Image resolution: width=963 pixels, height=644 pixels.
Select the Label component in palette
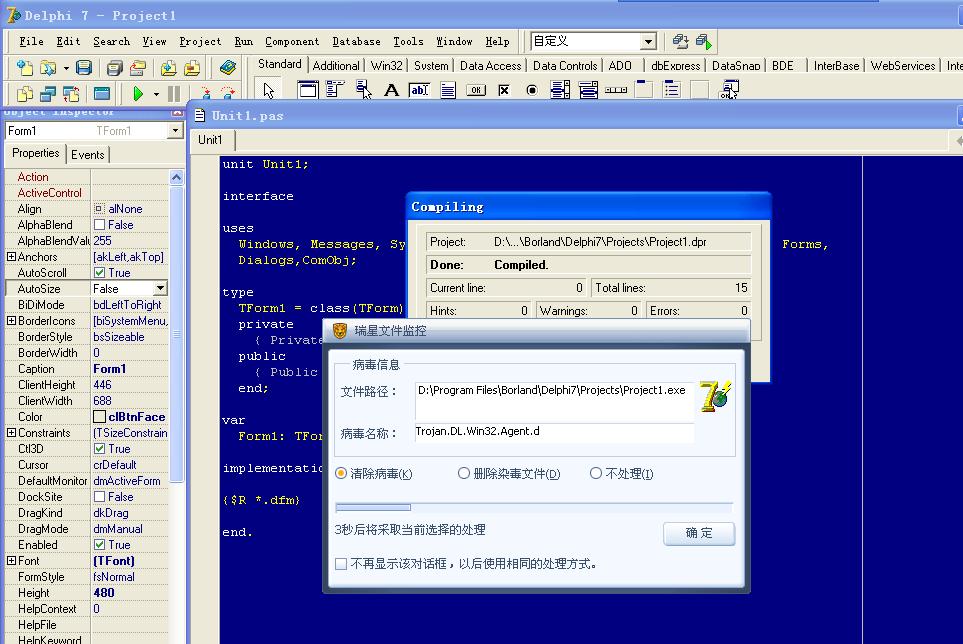(391, 90)
